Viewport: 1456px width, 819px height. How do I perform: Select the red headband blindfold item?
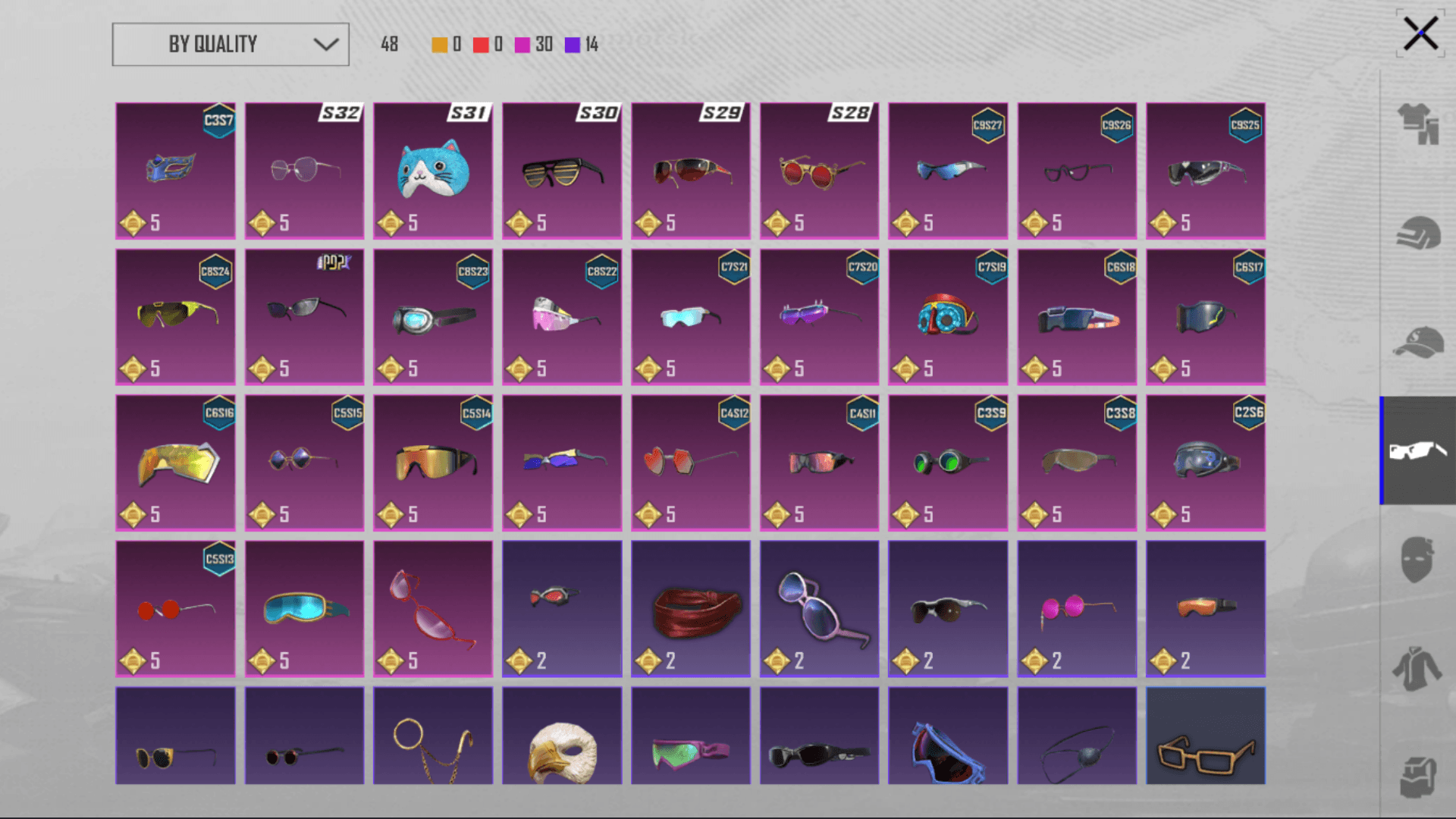691,609
